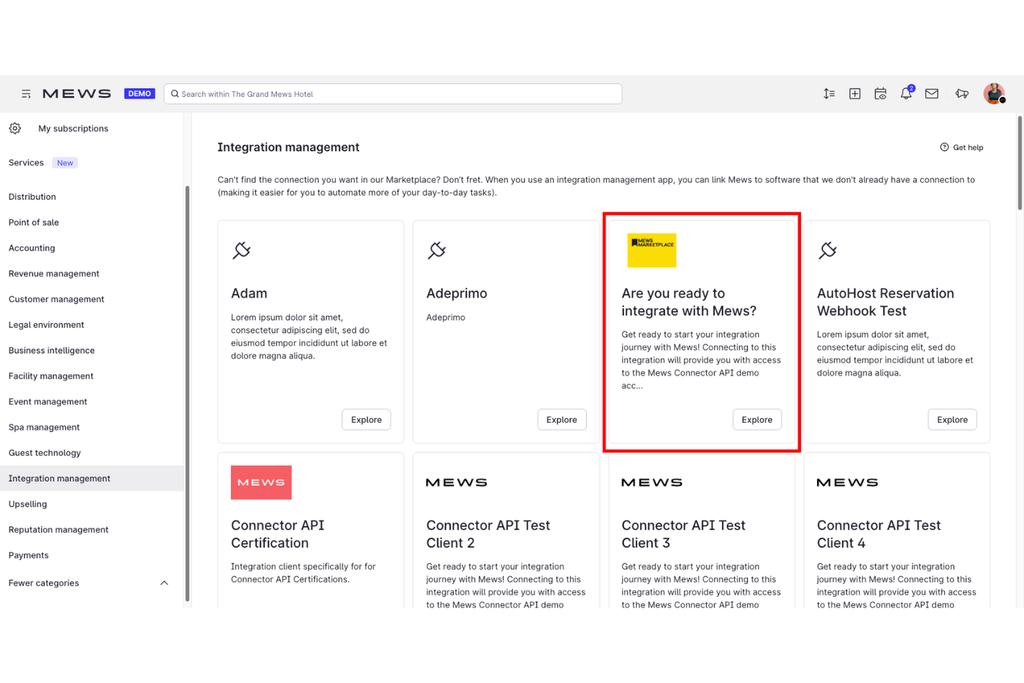The width and height of the screenshot is (1024, 683).
Task: Select Distribution category
Action: pyautogui.click(x=32, y=197)
